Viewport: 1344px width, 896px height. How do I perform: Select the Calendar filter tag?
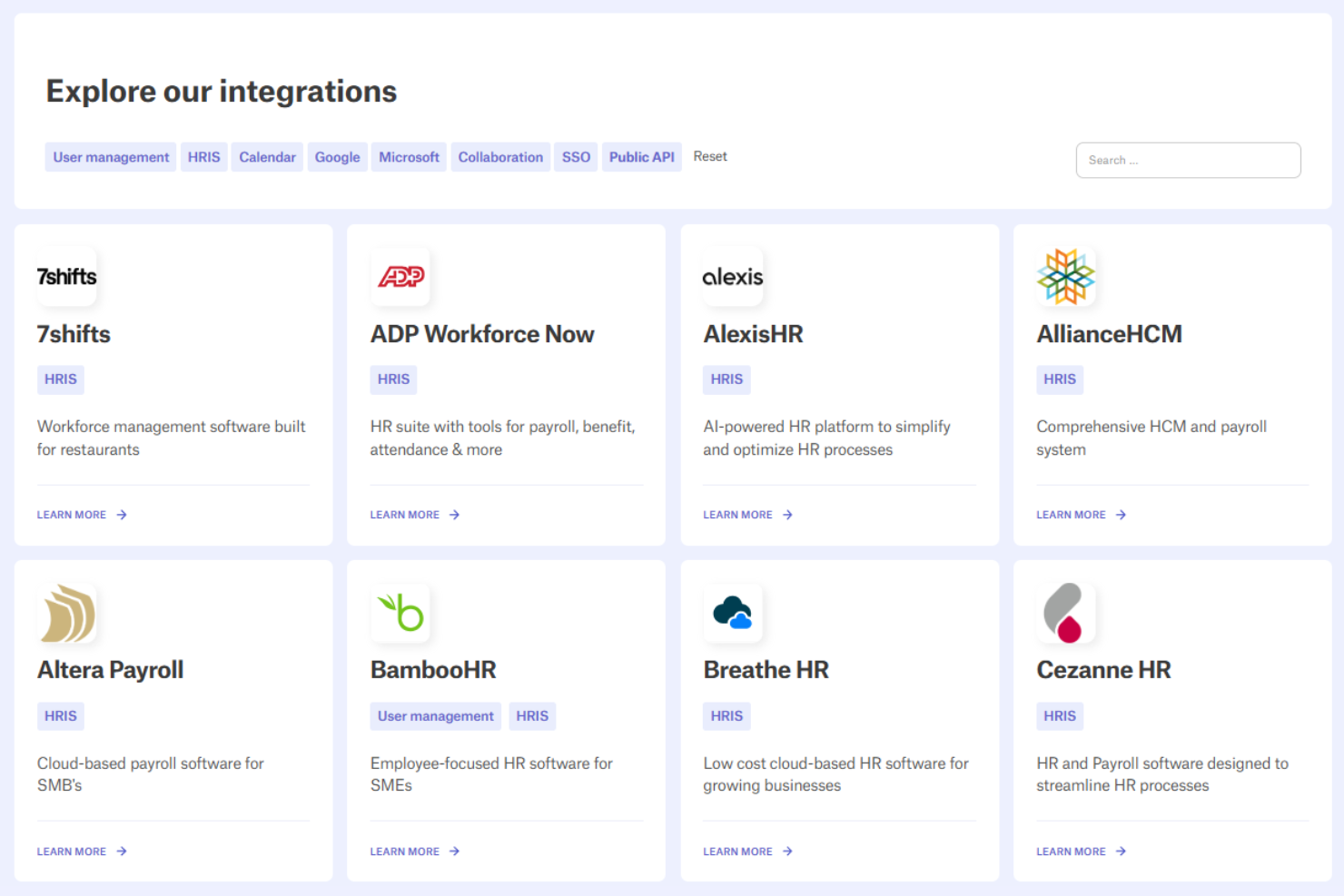[268, 157]
